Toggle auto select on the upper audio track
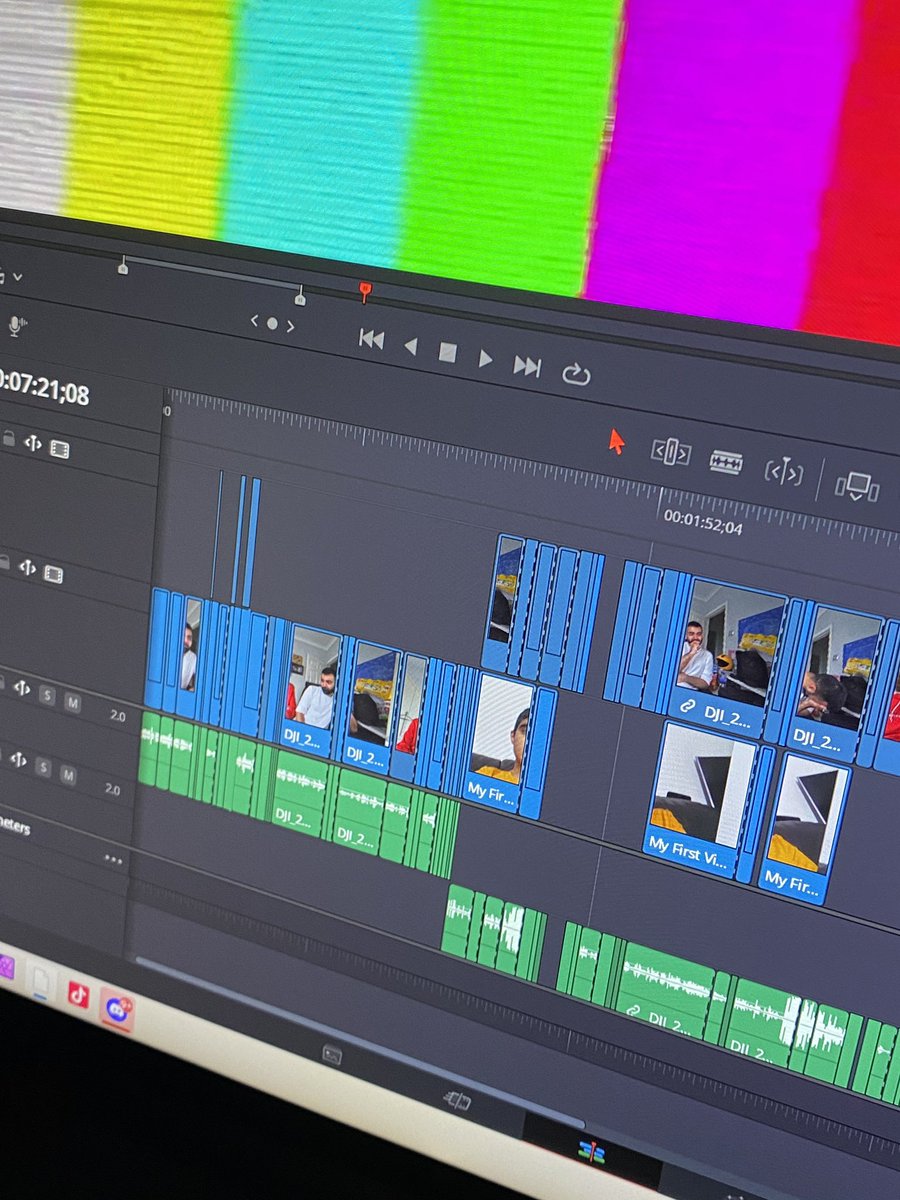Image resolution: width=900 pixels, height=1200 pixels. click(x=22, y=689)
